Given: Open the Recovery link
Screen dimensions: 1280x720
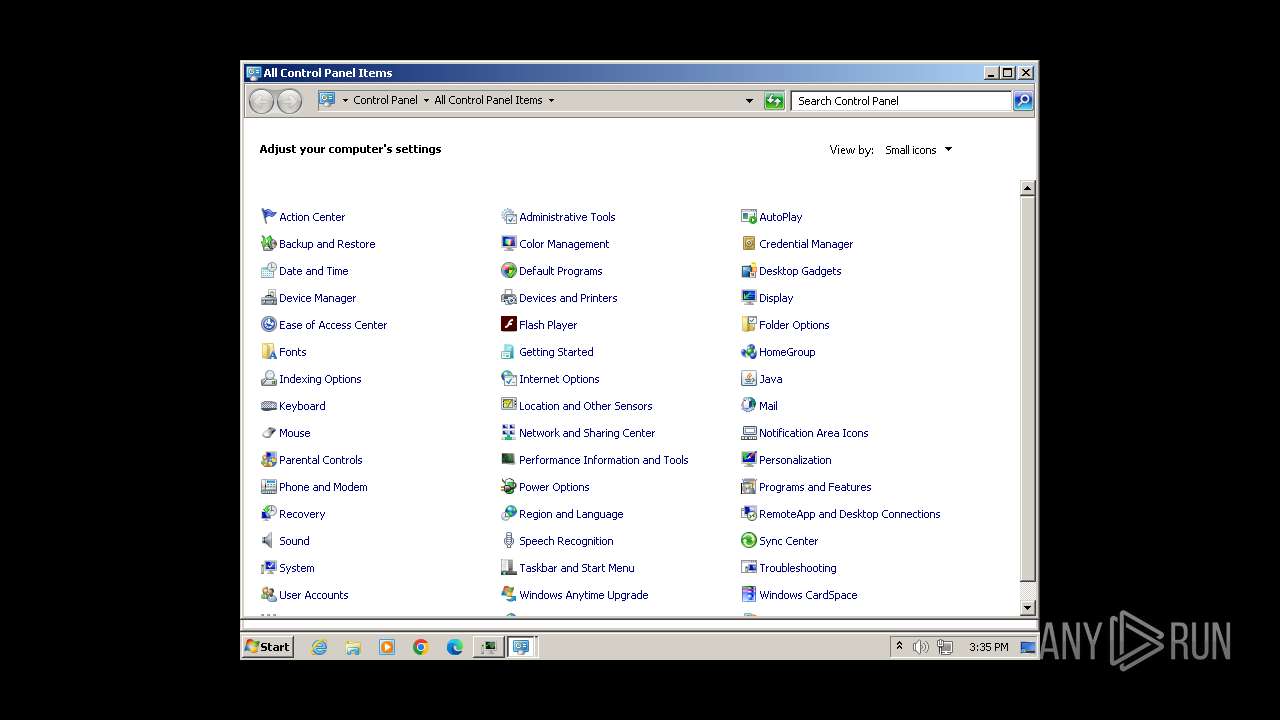Looking at the screenshot, I should click(302, 514).
